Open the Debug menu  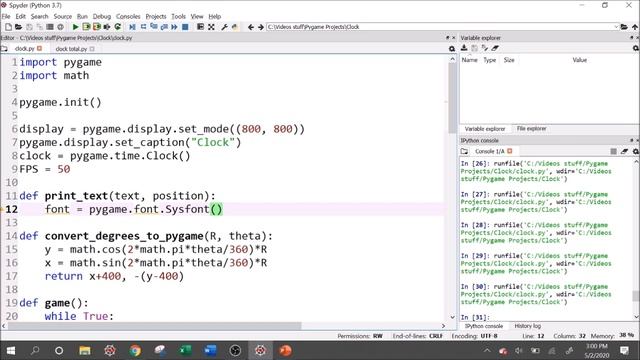pyautogui.click(x=102, y=16)
